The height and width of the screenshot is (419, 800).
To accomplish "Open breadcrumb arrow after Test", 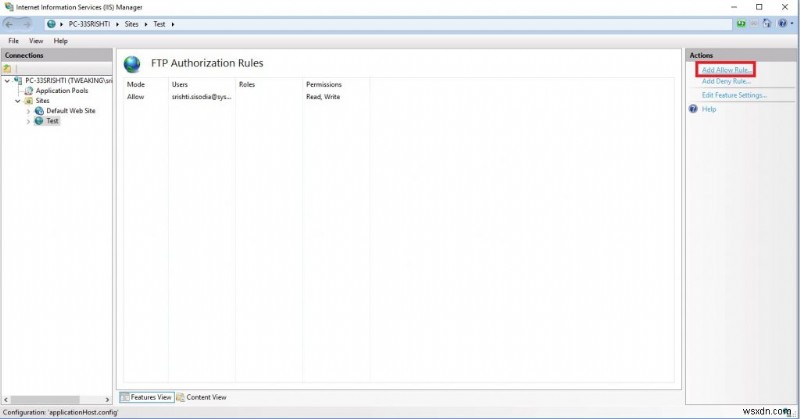I will [x=173, y=24].
